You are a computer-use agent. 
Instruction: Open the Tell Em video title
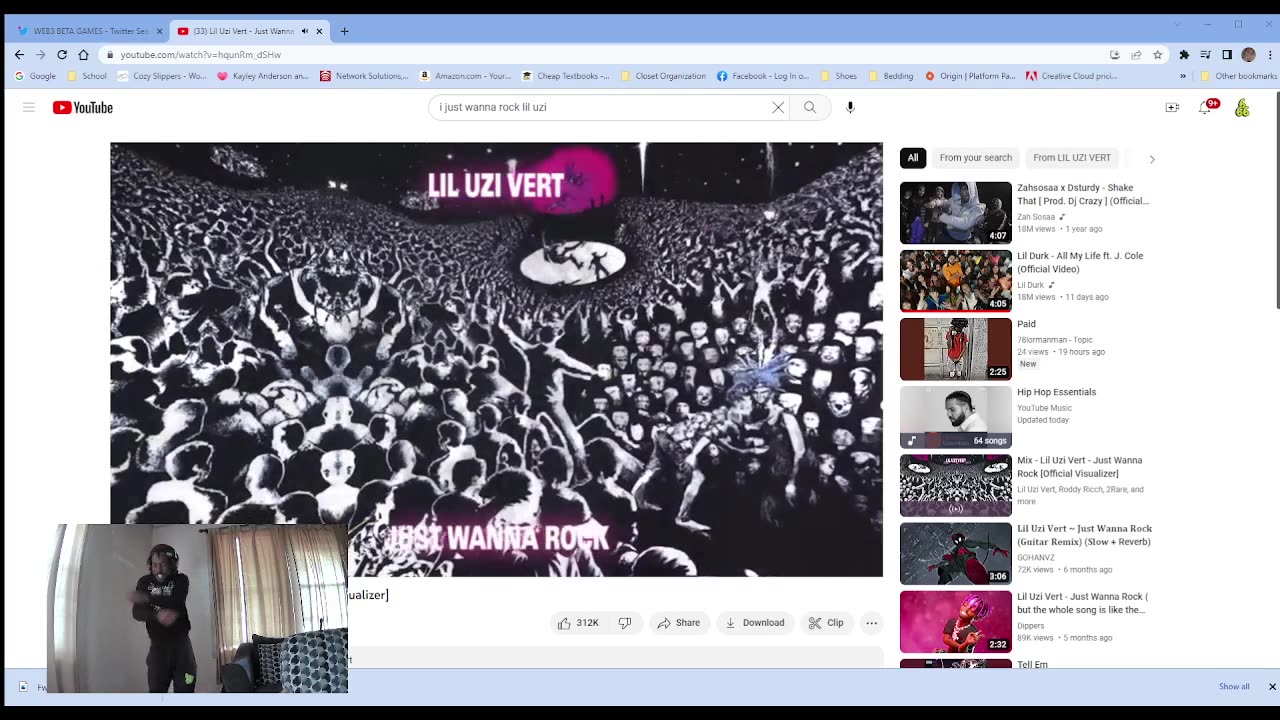click(1032, 664)
